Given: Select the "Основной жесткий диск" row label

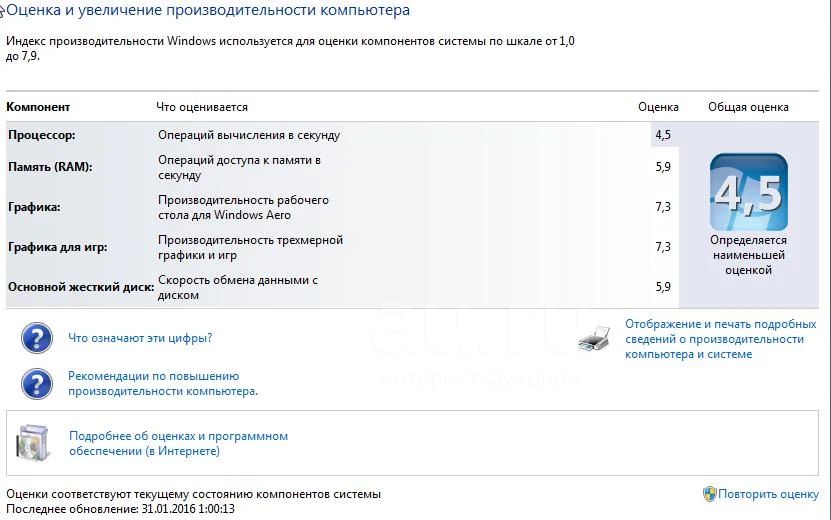Looking at the screenshot, I should click(81, 287).
